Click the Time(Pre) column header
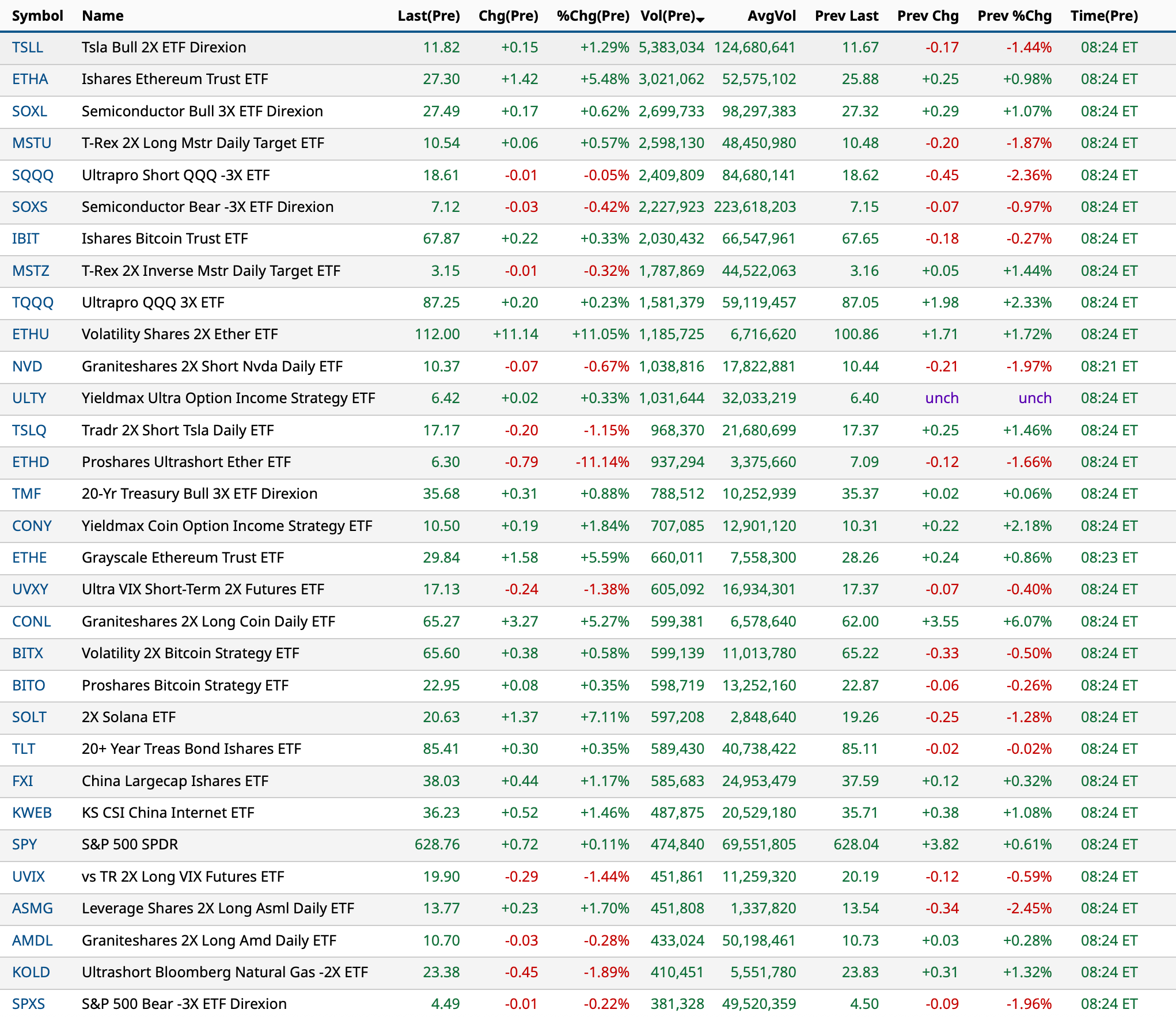 pos(1104,16)
